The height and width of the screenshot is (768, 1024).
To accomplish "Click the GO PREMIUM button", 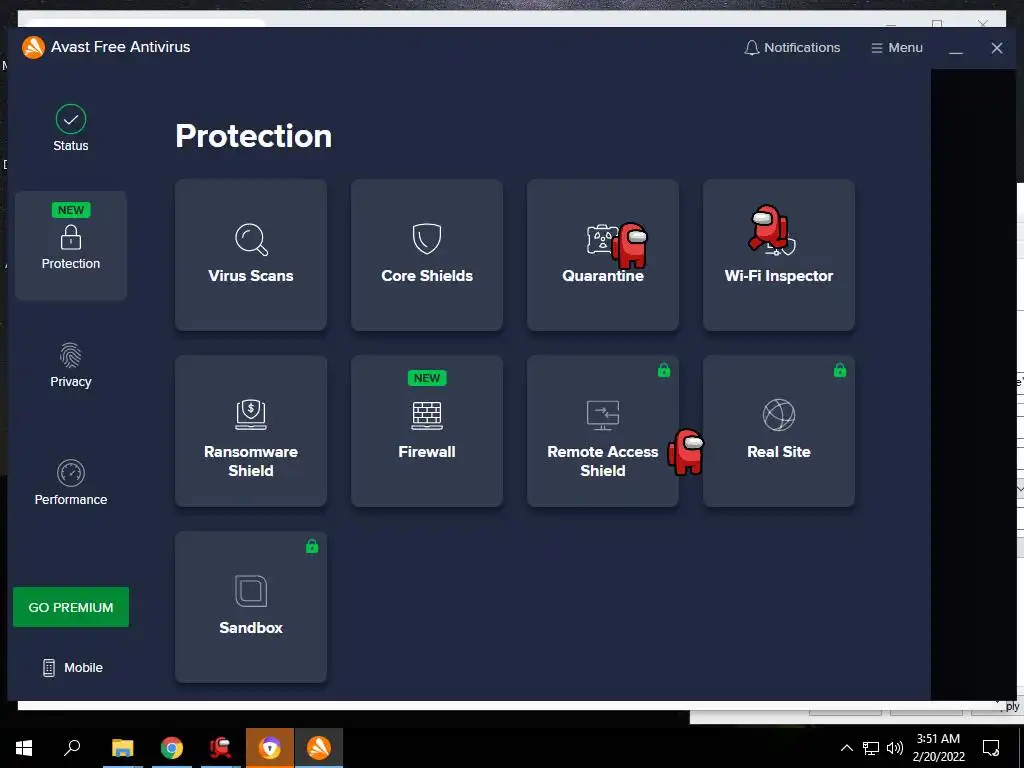I will [x=71, y=607].
